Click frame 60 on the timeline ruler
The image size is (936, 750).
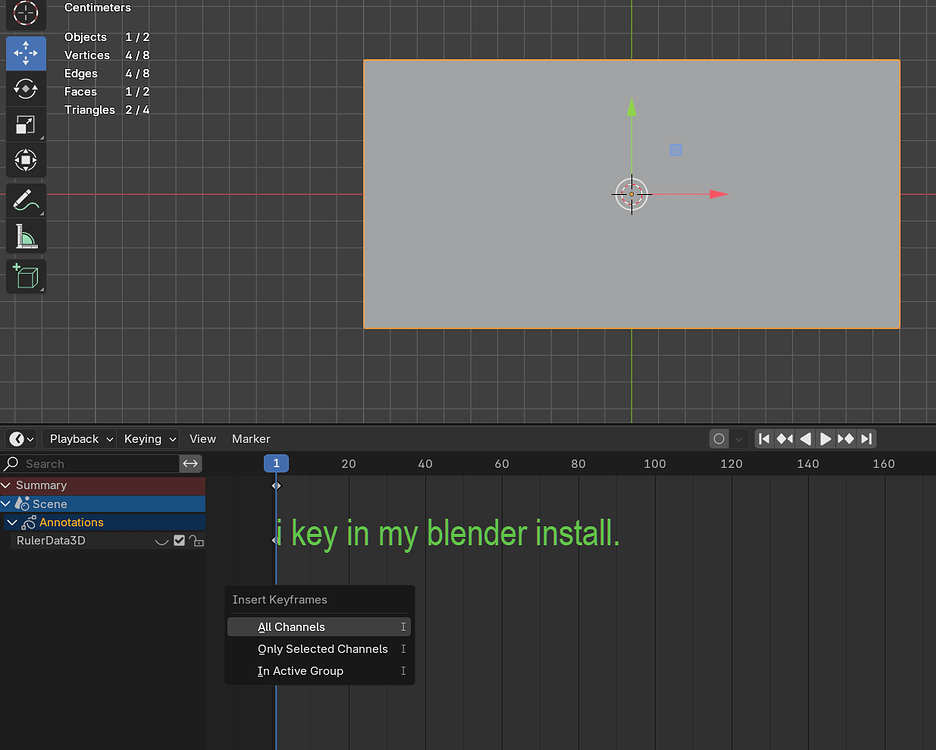tap(502, 464)
